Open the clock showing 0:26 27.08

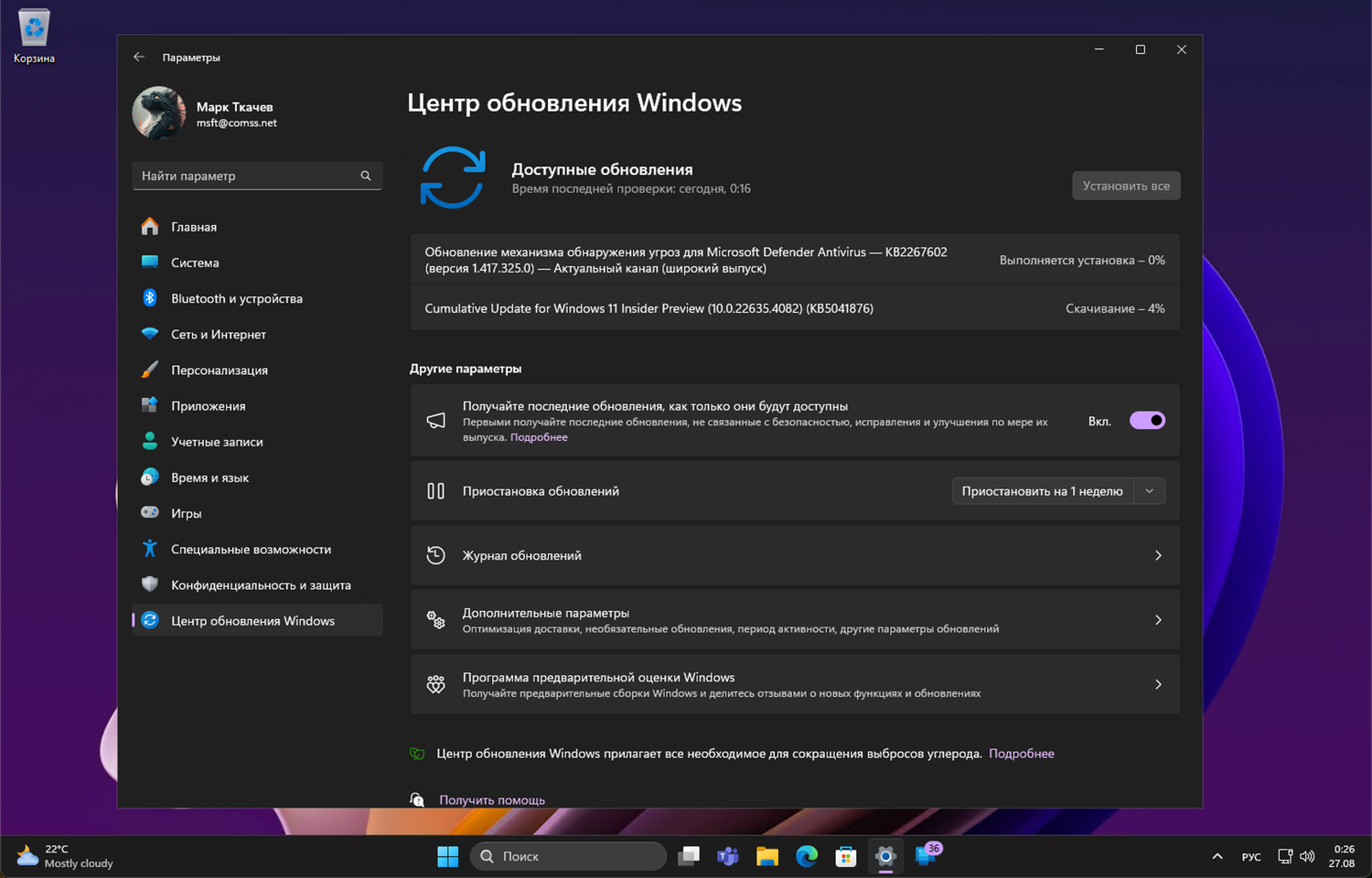click(1342, 856)
